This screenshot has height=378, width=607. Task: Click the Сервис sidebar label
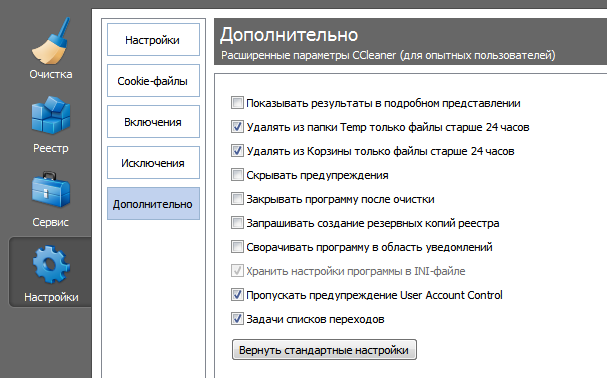click(x=51, y=222)
